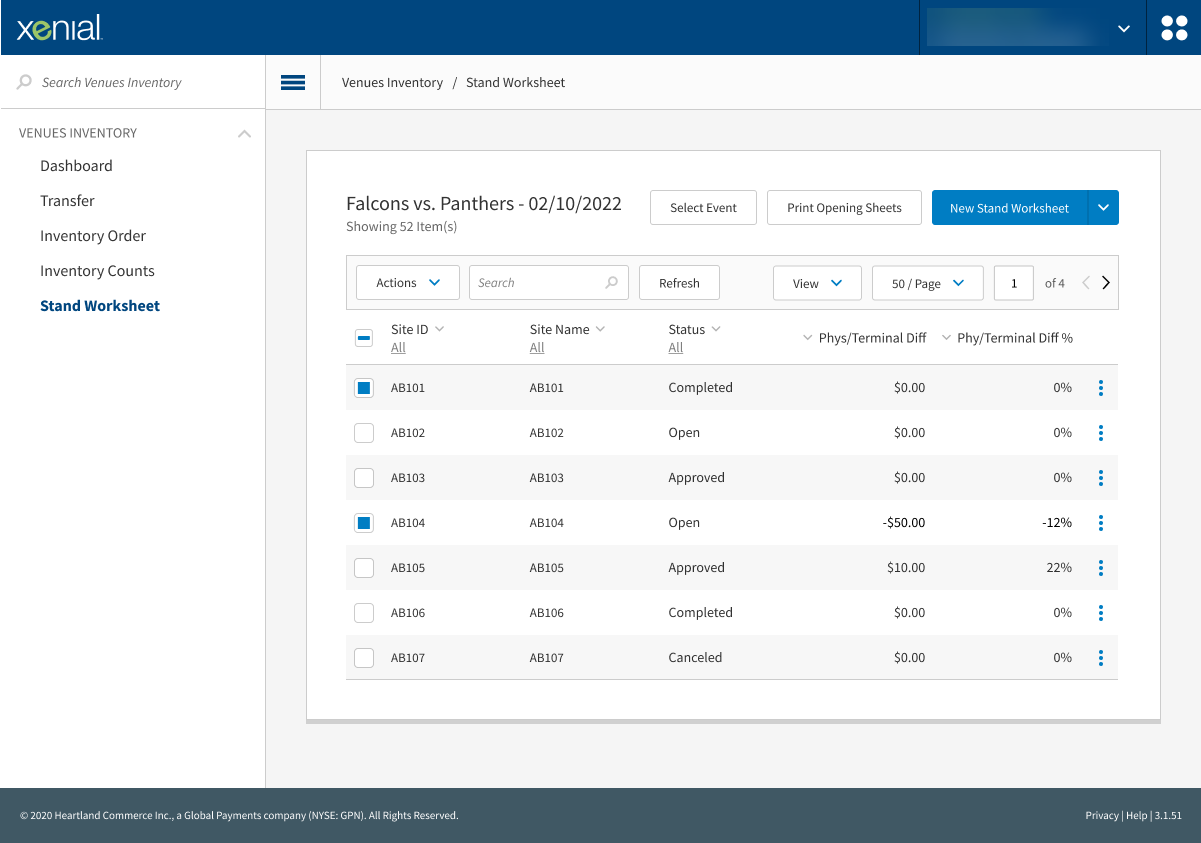This screenshot has height=843, width=1201.
Task: Open the kebab menu for row AB107
Action: coord(1100,658)
